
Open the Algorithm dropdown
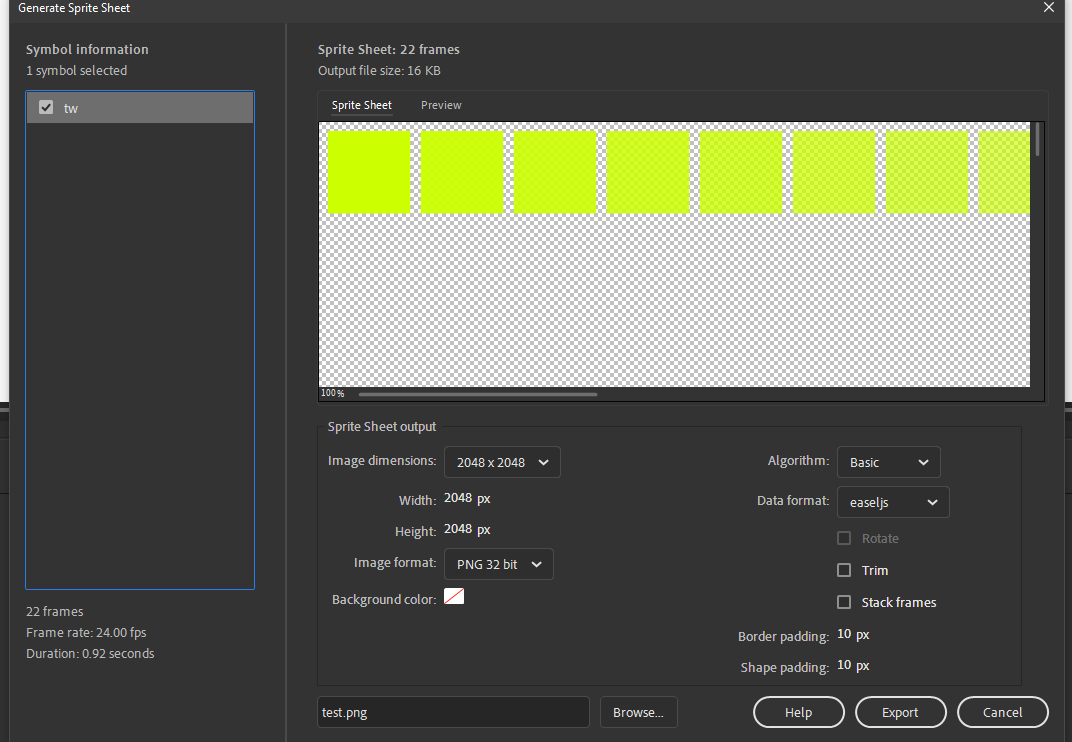tap(888, 462)
